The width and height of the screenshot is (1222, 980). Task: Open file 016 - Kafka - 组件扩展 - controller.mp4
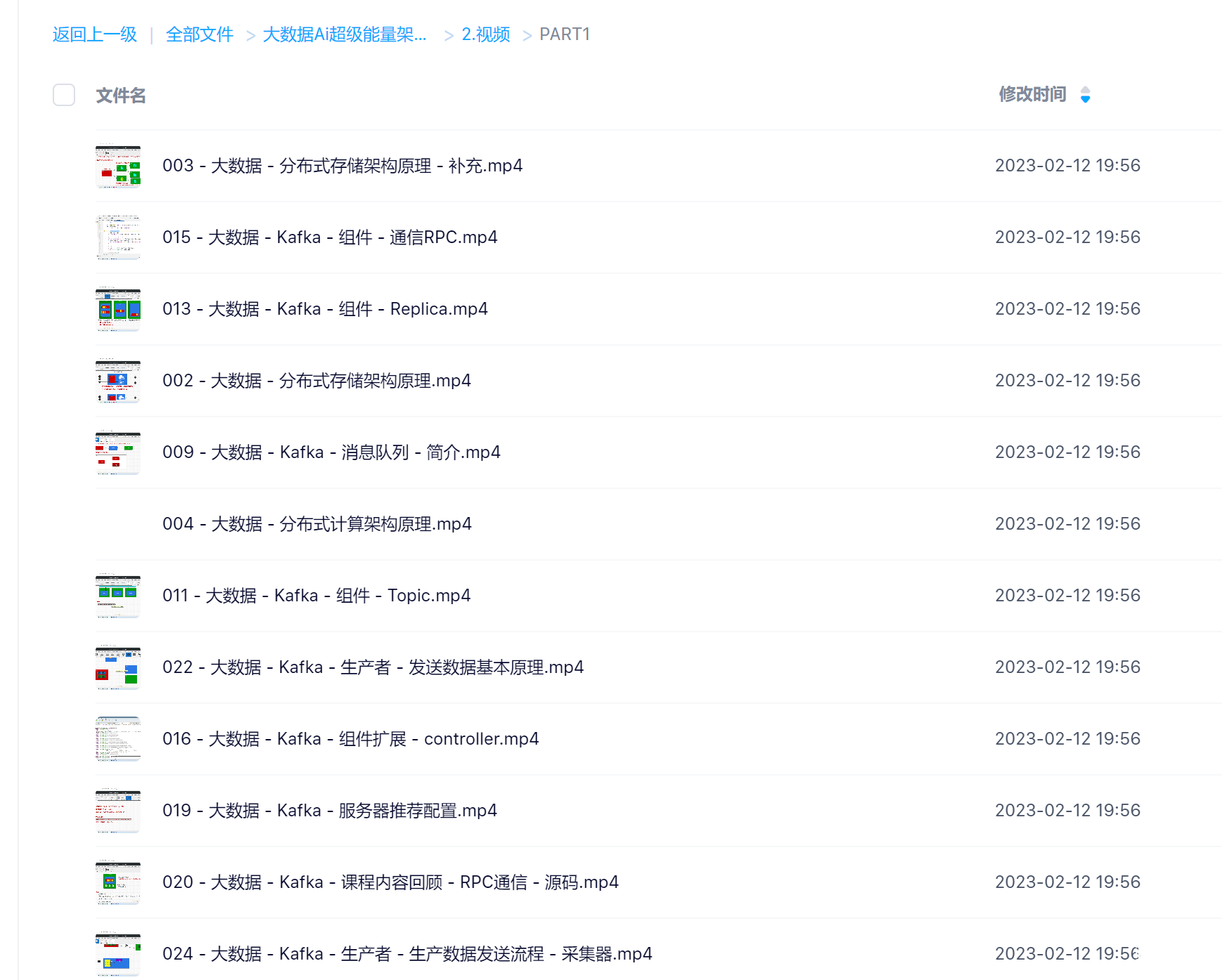pyautogui.click(x=351, y=739)
